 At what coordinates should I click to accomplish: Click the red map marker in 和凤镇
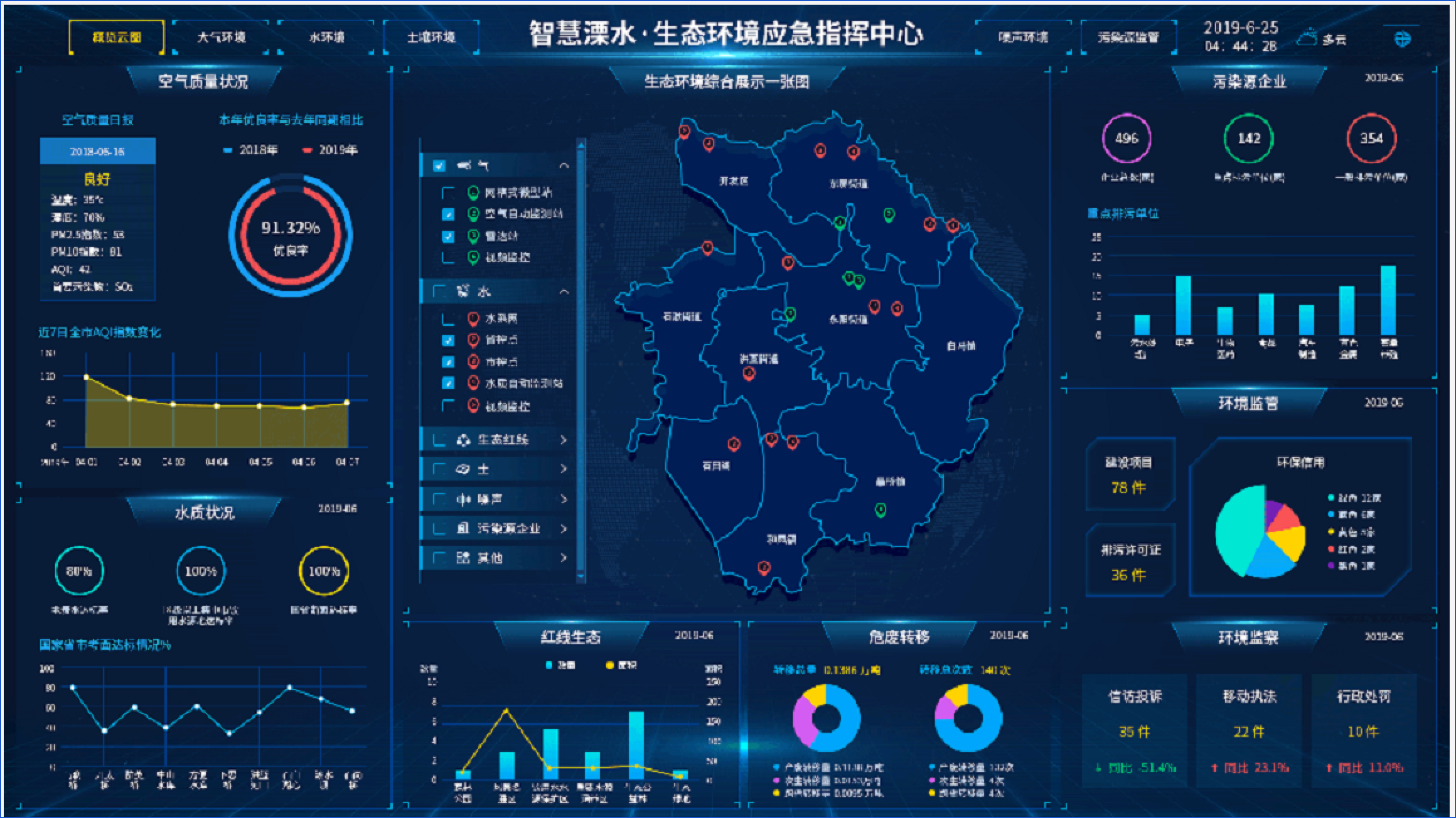764,568
